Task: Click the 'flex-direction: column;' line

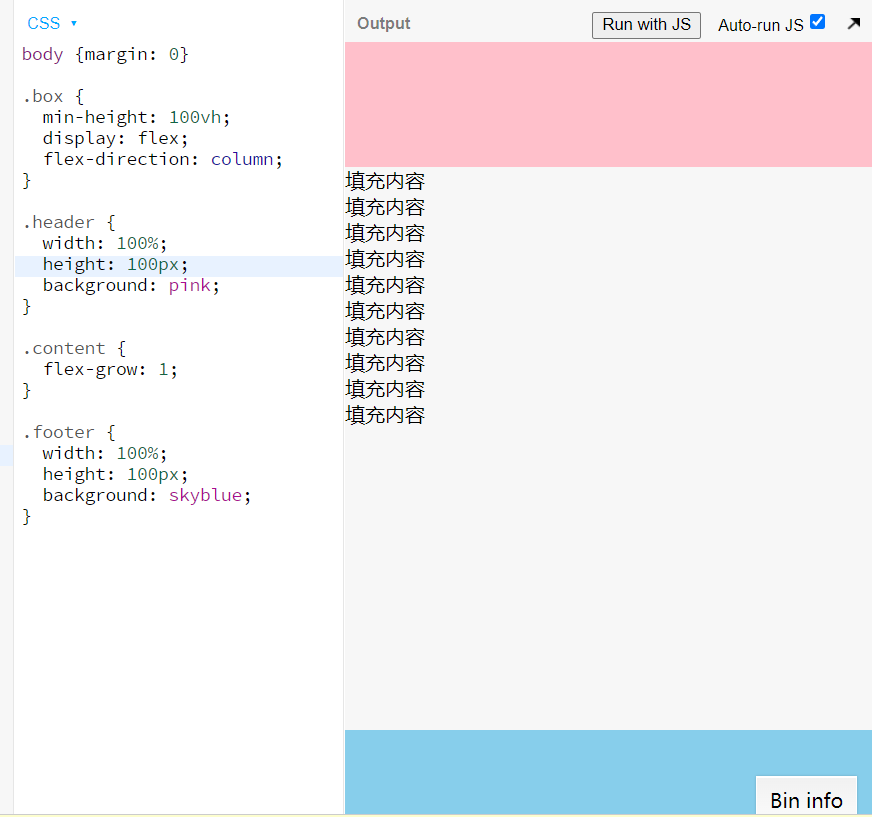Action: (x=163, y=160)
